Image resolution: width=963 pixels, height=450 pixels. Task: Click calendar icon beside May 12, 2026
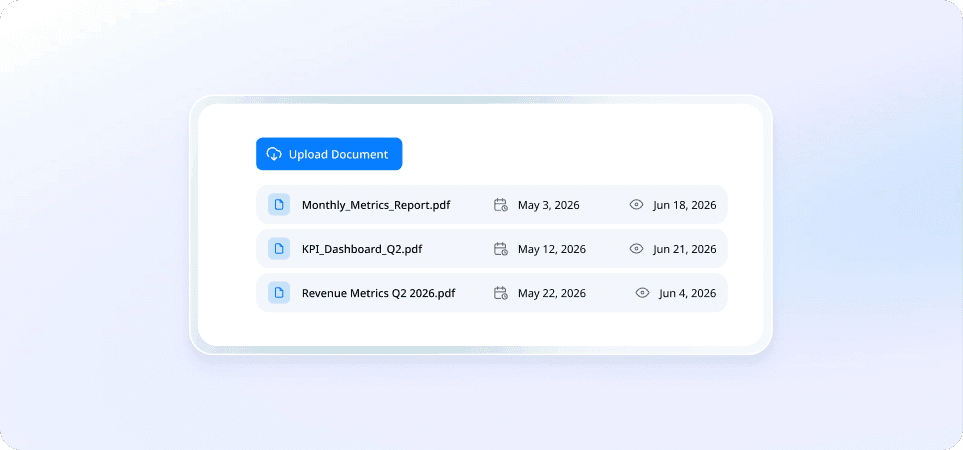coord(501,249)
